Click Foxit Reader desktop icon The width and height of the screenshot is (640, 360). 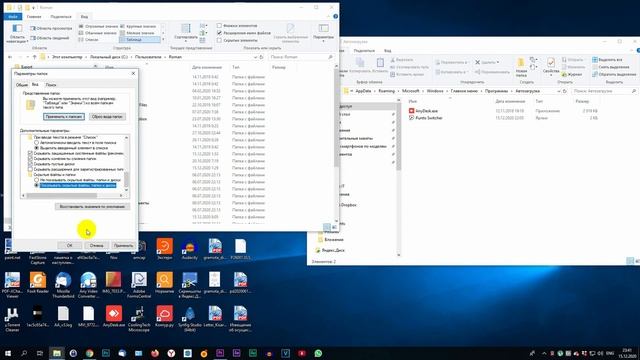38,283
